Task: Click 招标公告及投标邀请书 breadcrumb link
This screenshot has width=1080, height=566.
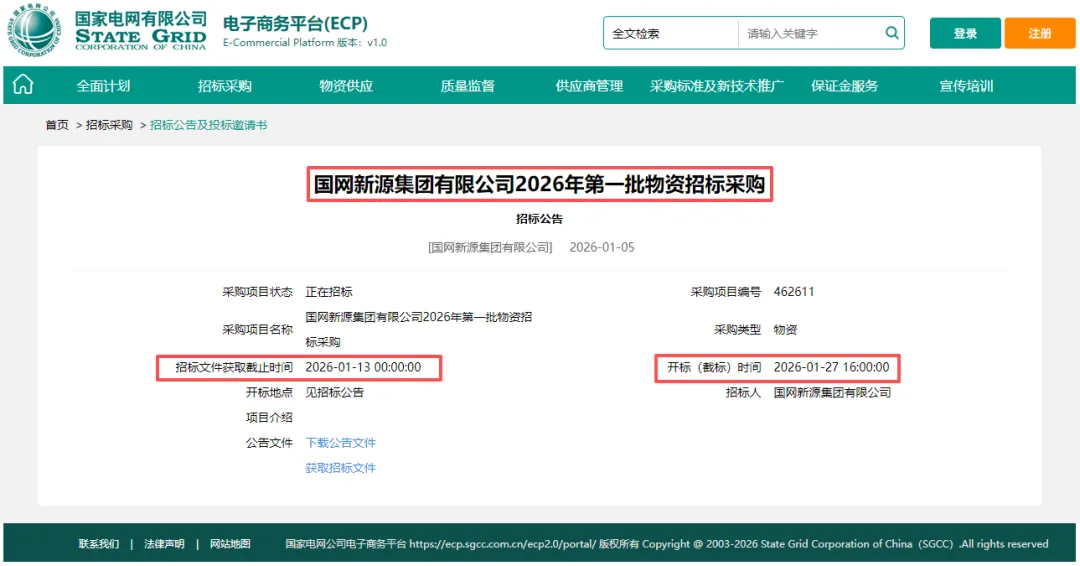Action: point(208,125)
